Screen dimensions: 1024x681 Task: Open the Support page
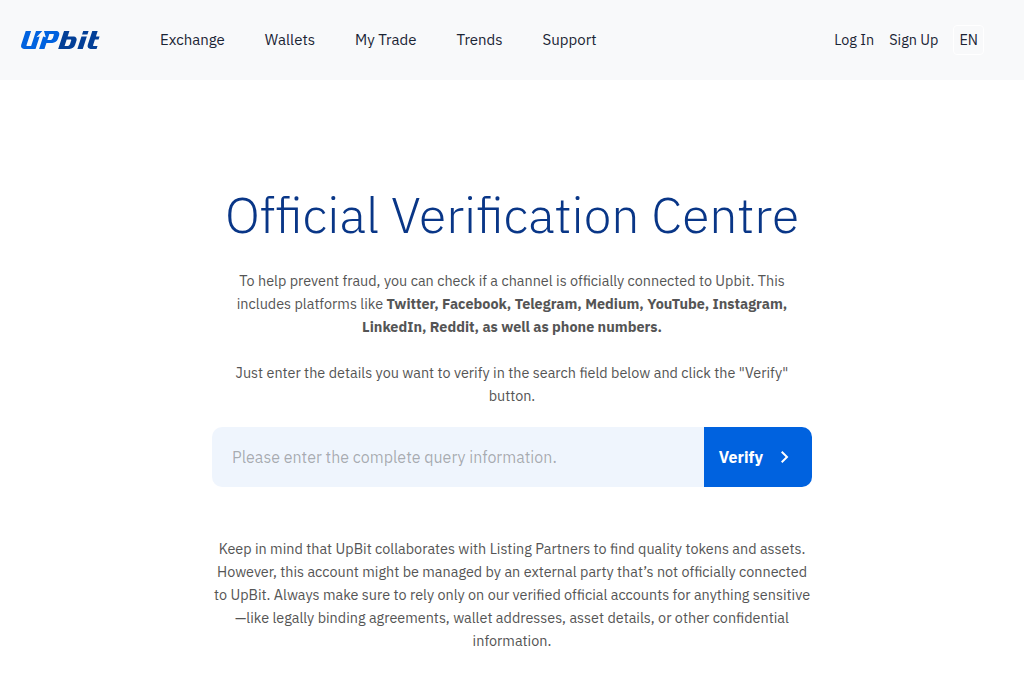pyautogui.click(x=569, y=40)
